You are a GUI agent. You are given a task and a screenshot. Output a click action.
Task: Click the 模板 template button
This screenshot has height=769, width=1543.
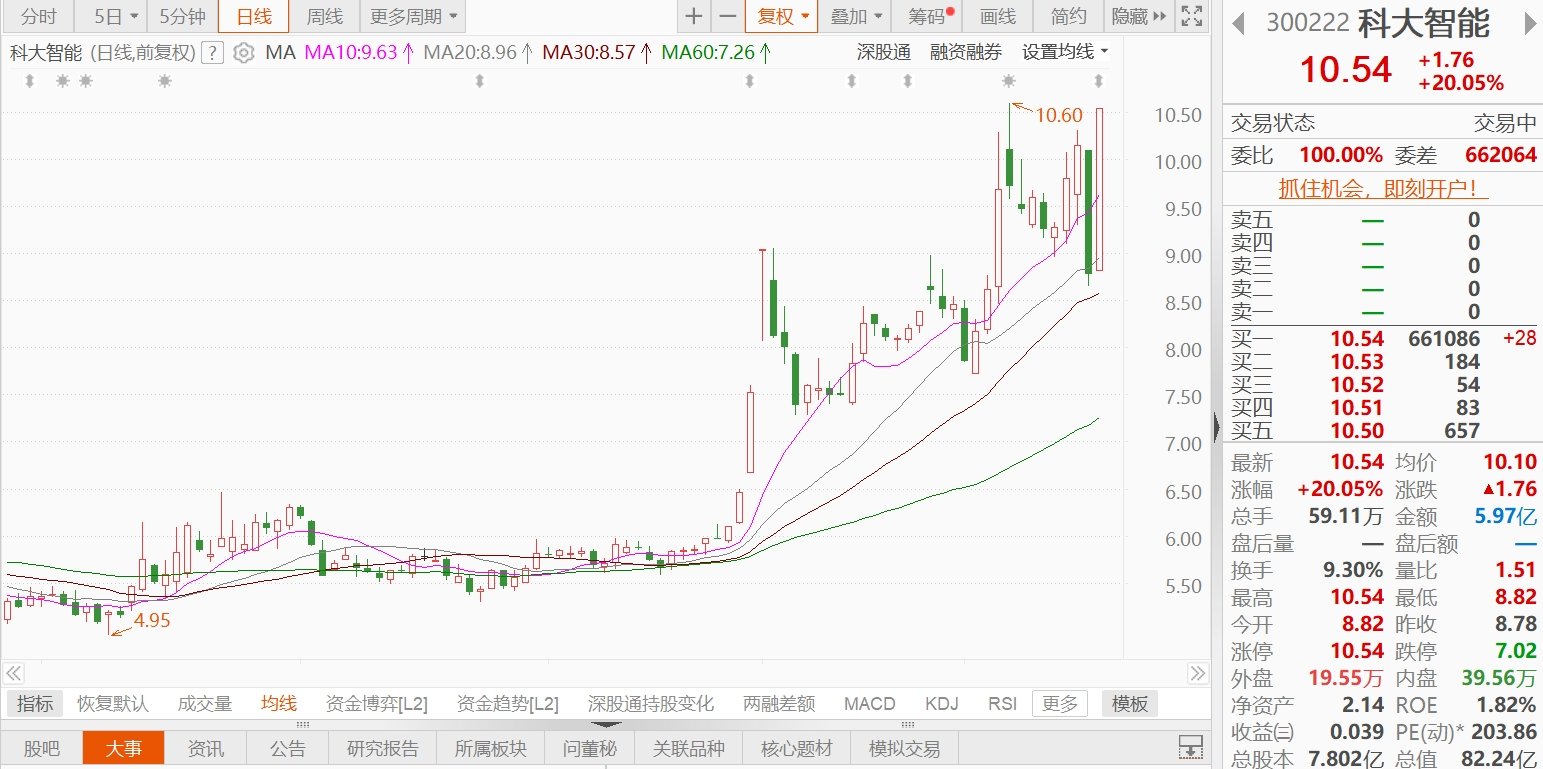coord(1130,703)
